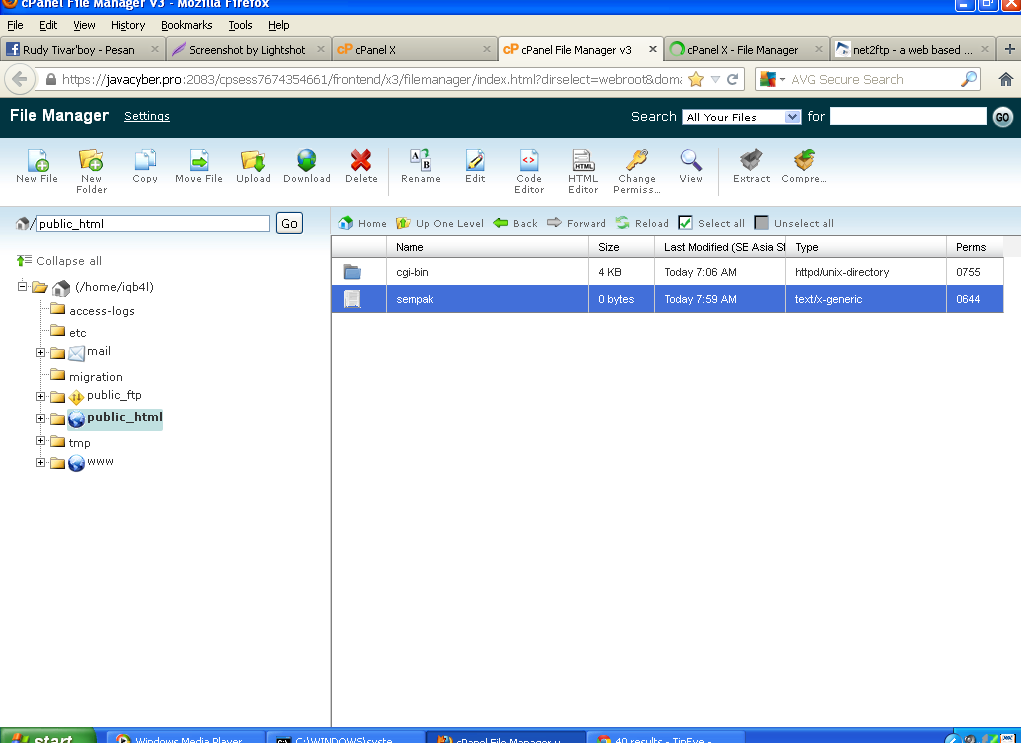Open the Settings link
1021x743 pixels.
coord(147,116)
